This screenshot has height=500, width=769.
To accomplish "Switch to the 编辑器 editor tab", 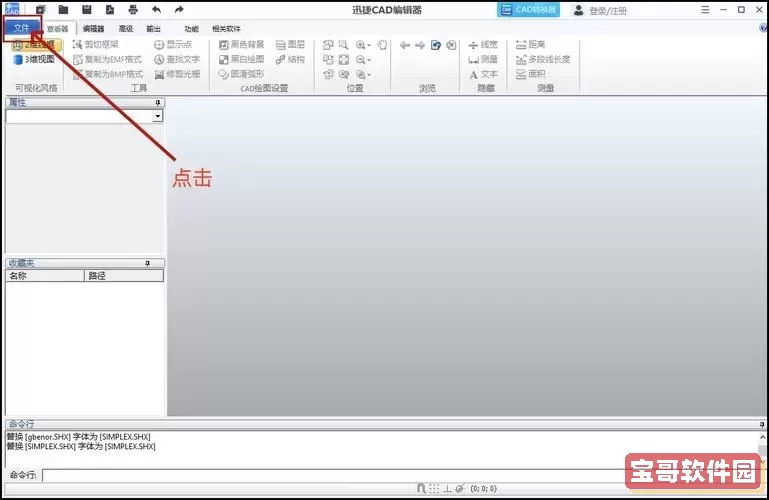I will point(94,29).
